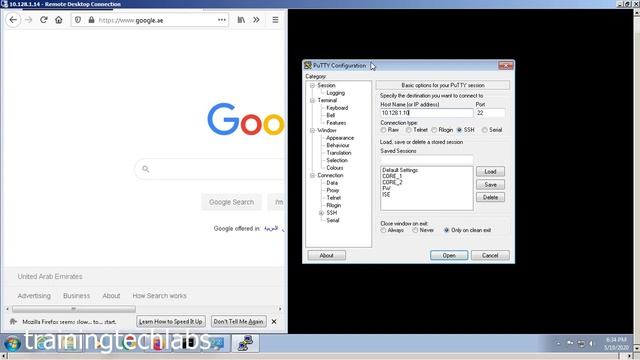Click Don't Tell Me Again button
This screenshot has width=640, height=360.
(238, 322)
